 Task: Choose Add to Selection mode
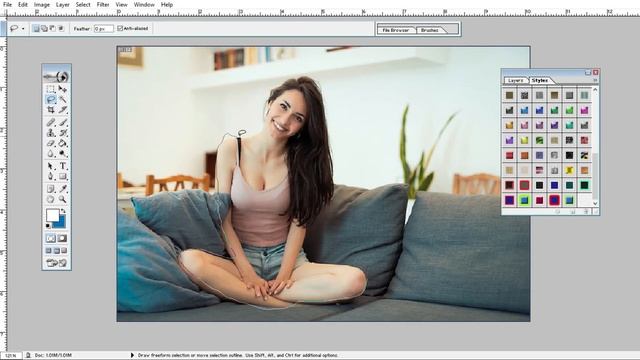click(x=44, y=28)
